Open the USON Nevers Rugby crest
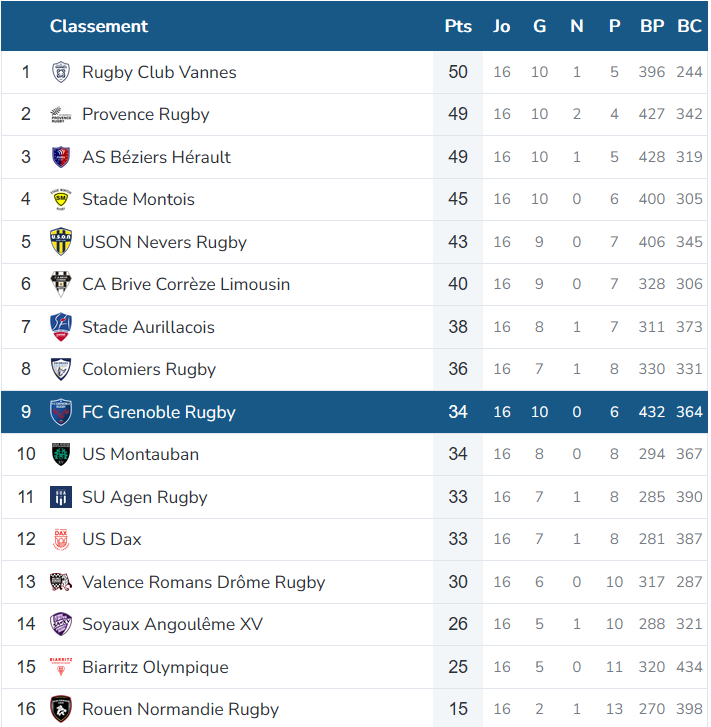Screen dimensions: 711x727 coord(61,242)
